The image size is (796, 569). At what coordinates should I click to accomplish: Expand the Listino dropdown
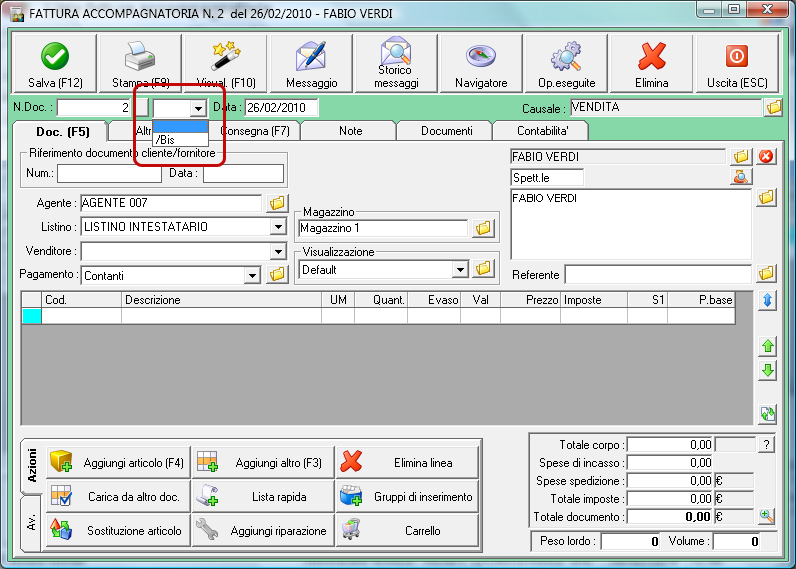(278, 226)
